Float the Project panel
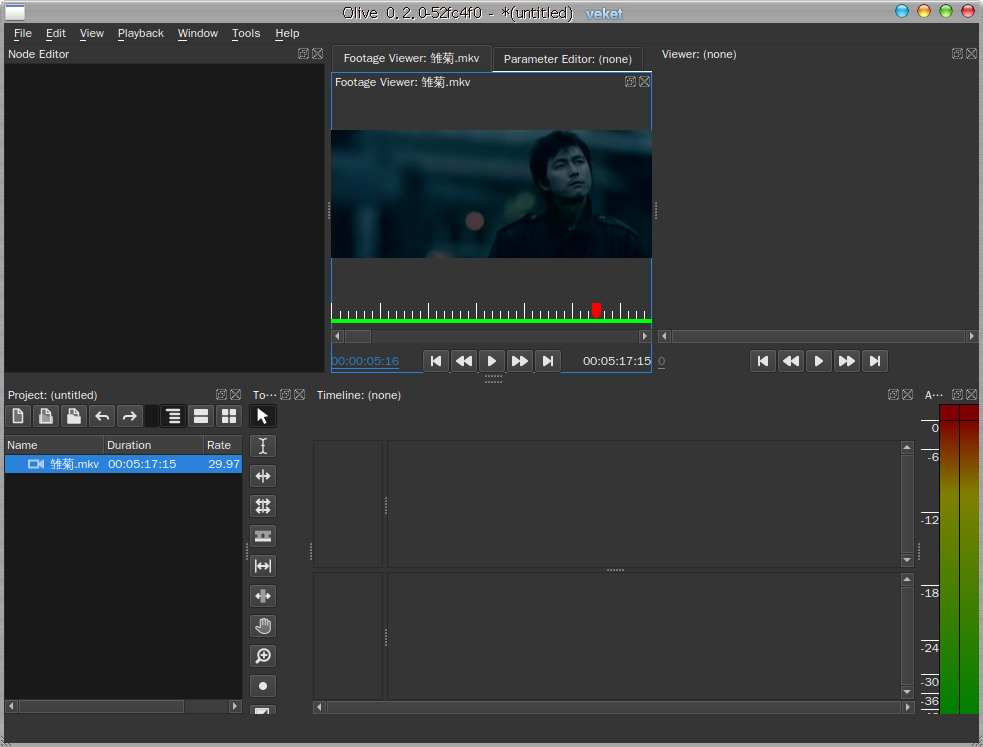The width and height of the screenshot is (983, 747). (221, 395)
